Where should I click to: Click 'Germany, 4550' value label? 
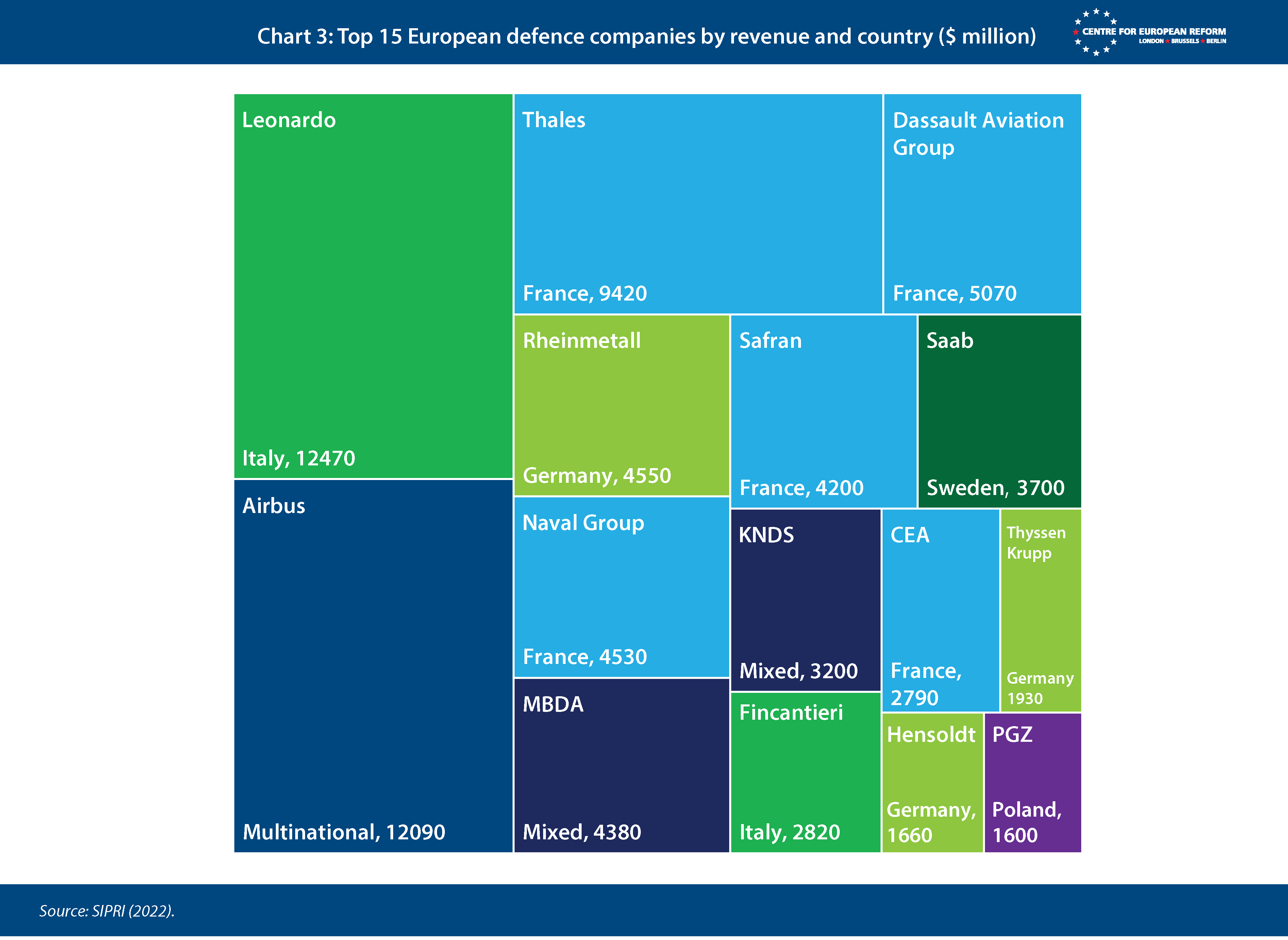point(597,476)
